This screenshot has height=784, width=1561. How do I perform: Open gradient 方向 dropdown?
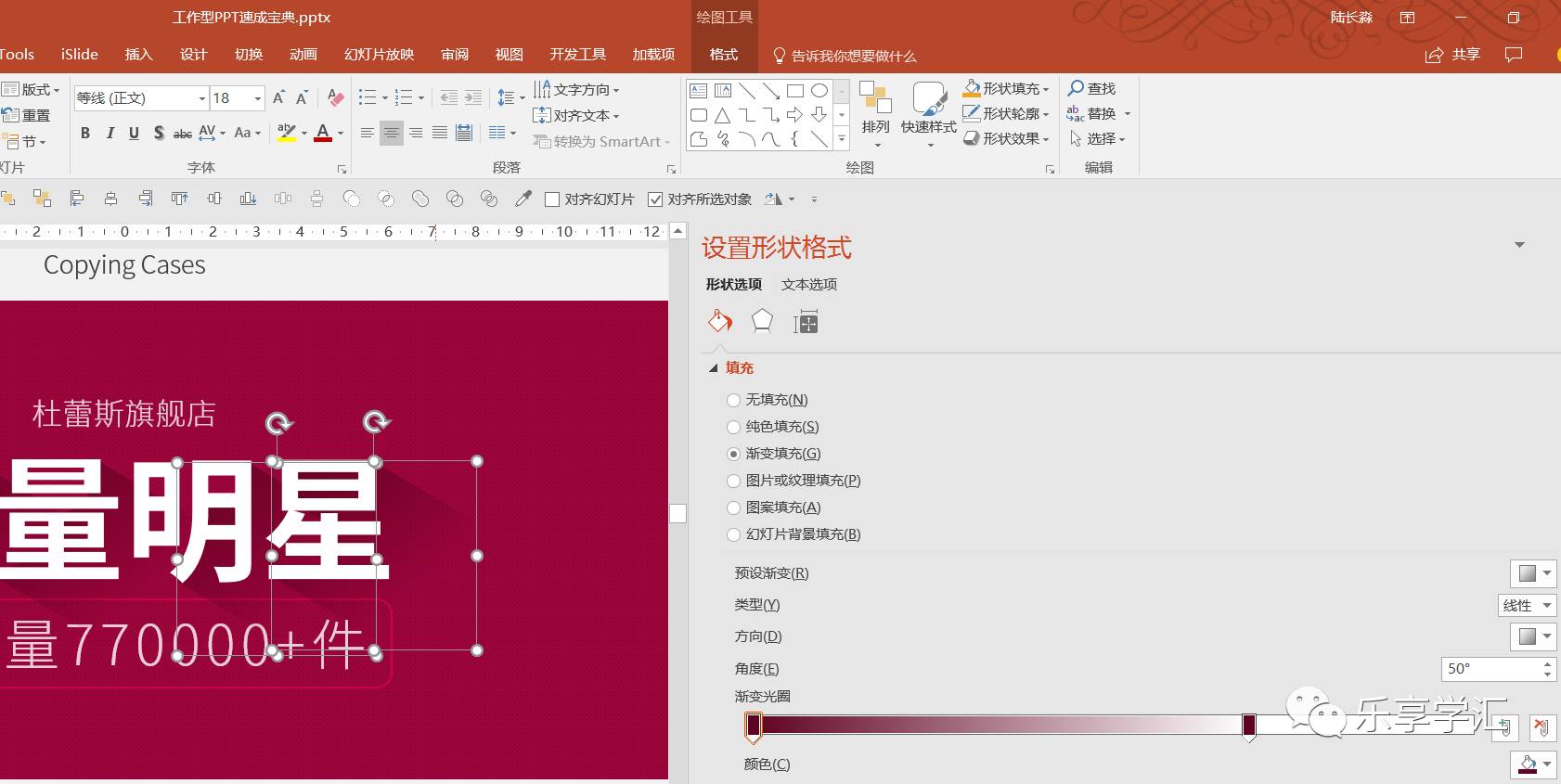click(x=1532, y=636)
